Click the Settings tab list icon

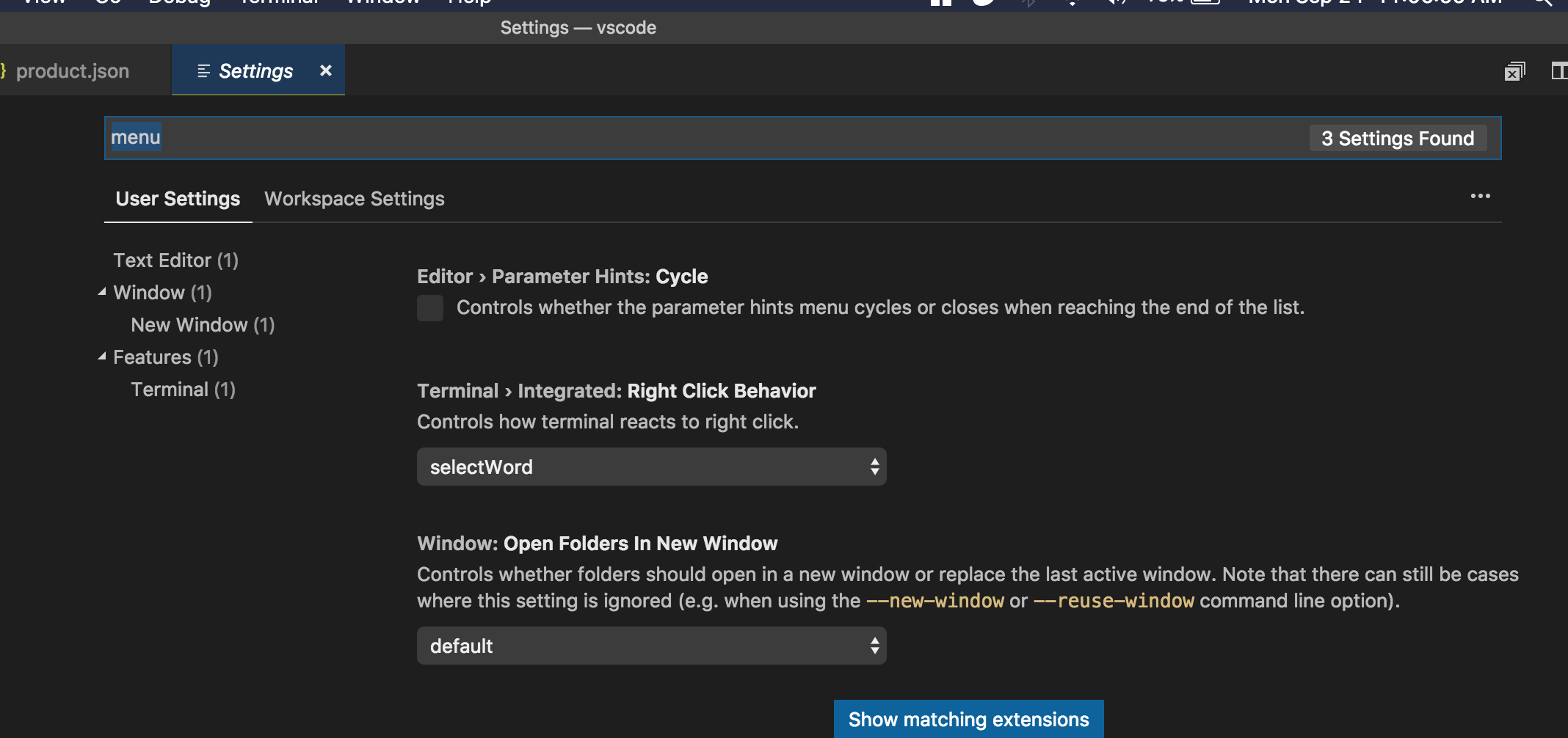(203, 71)
